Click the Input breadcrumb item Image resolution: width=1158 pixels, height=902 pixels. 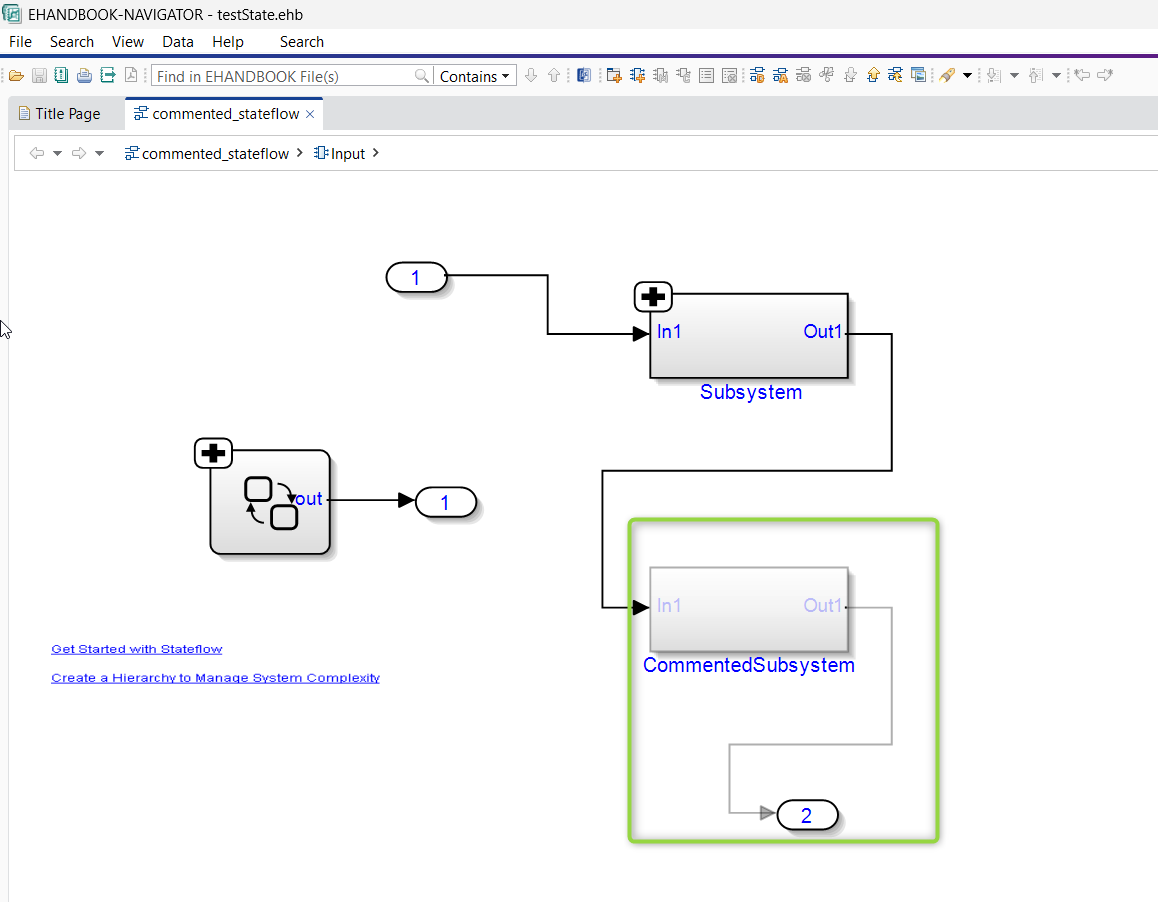point(340,154)
